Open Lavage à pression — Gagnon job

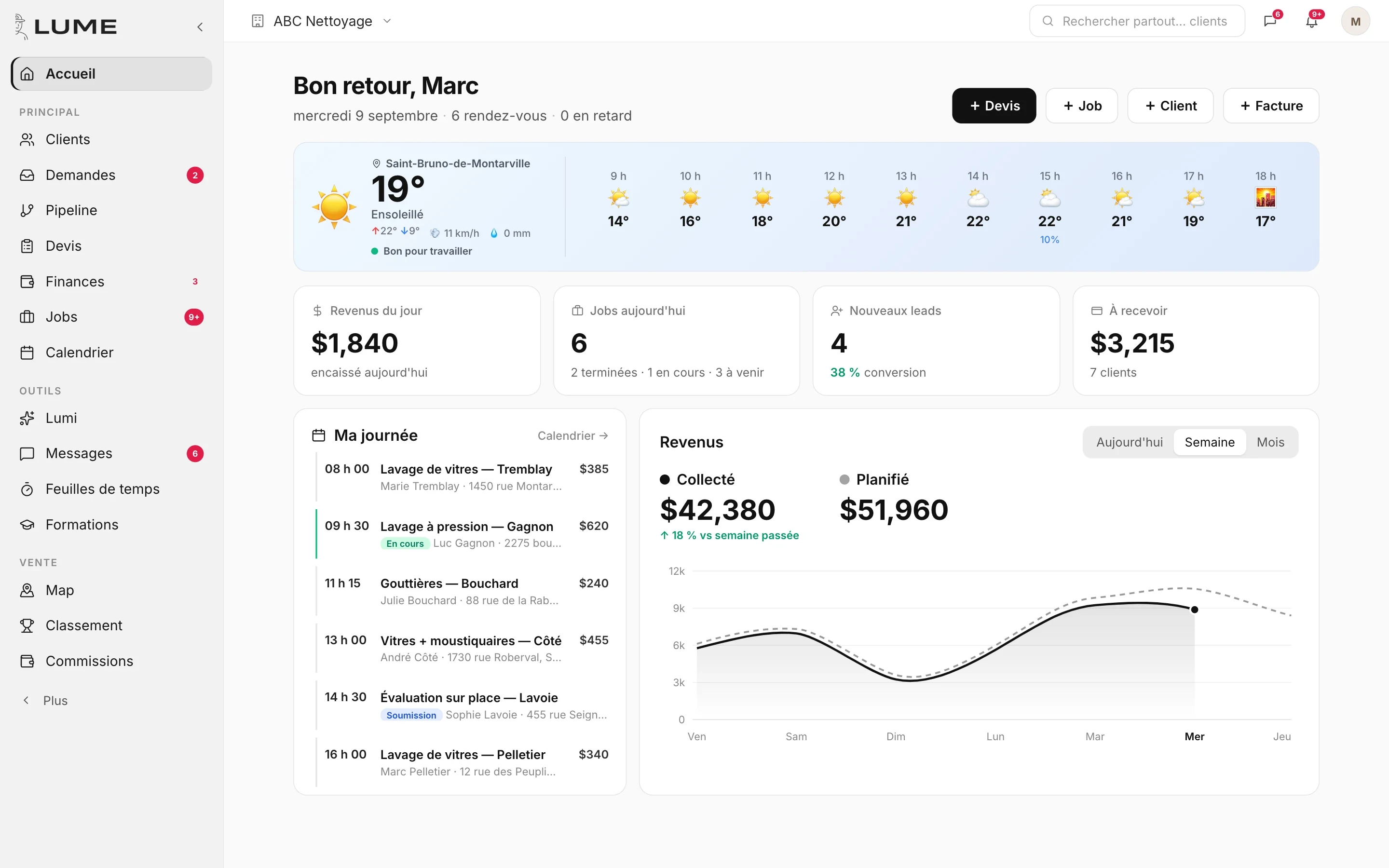[x=462, y=534]
